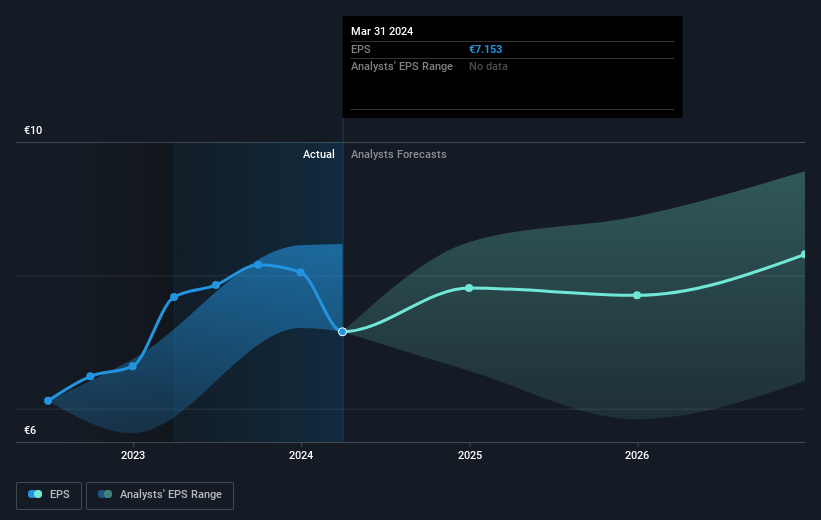Click the €7.153 EPS value in tooltip
The width and height of the screenshot is (821, 520).
coord(485,49)
